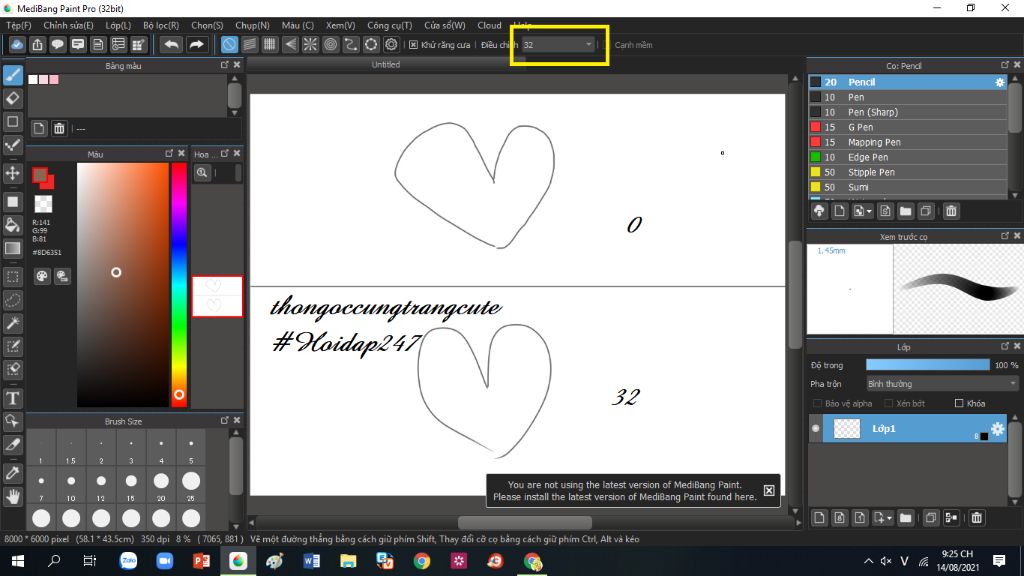Image resolution: width=1024 pixels, height=576 pixels.
Task: Open the Chọn(S) menu
Action: pos(207,25)
